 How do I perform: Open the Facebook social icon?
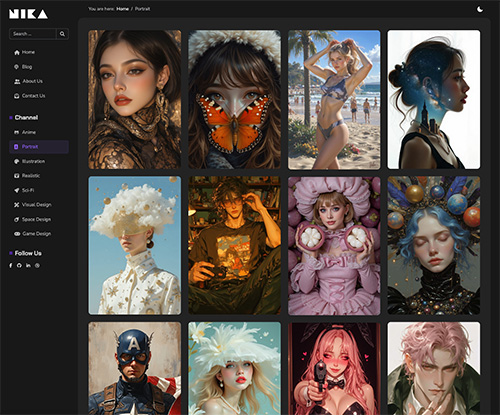pos(11,265)
